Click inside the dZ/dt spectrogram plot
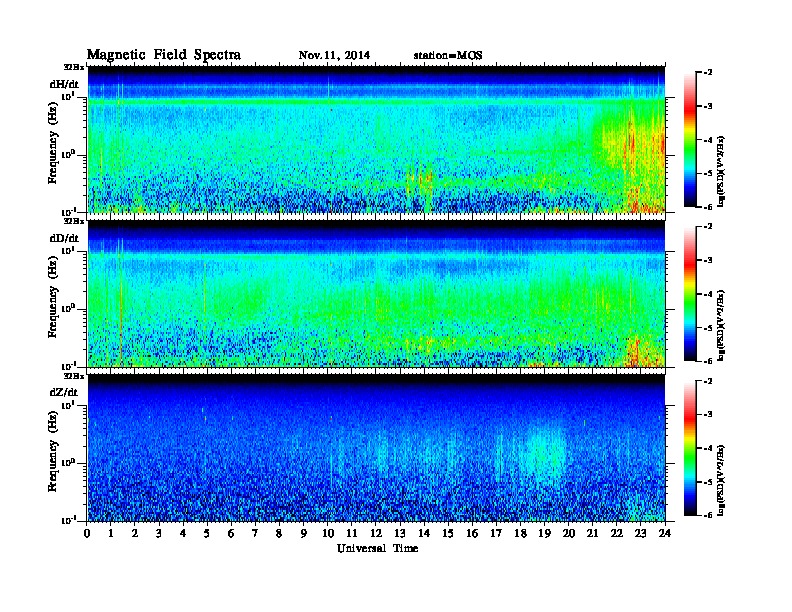Screen dimensions: 792x612 pyautogui.click(x=376, y=448)
